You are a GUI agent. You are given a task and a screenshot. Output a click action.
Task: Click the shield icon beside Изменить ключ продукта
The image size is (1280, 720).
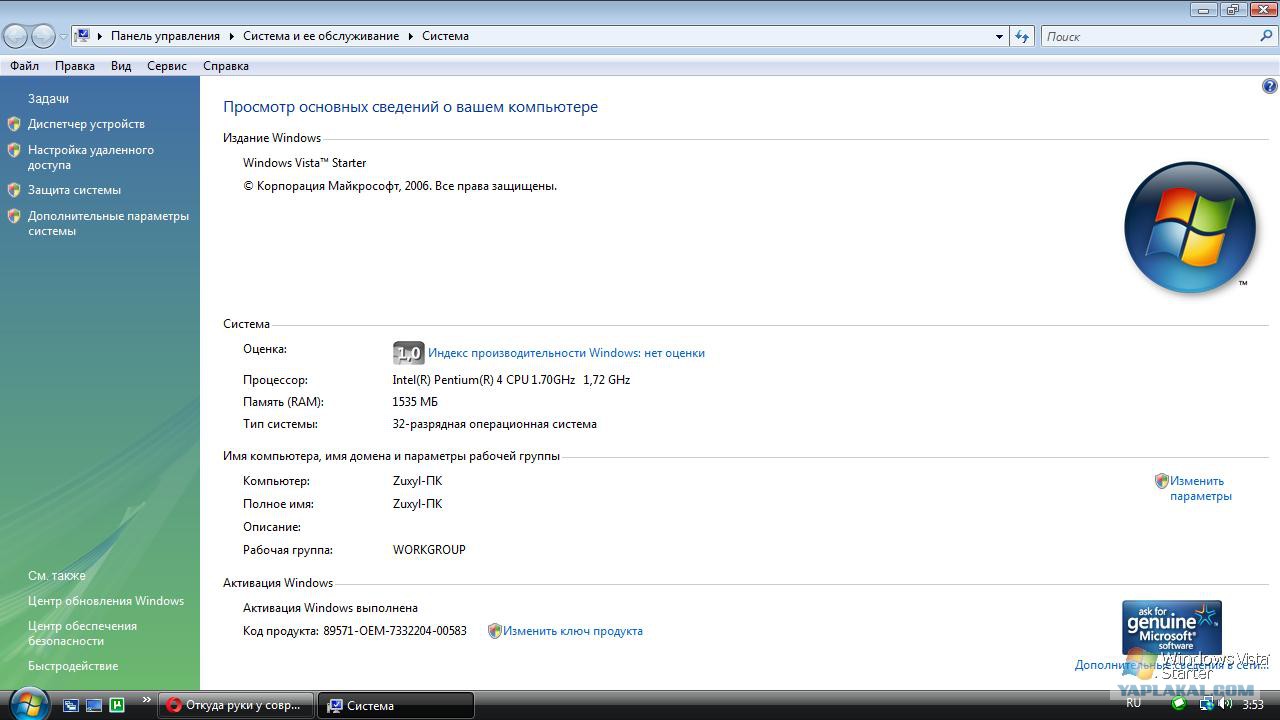[x=494, y=631]
